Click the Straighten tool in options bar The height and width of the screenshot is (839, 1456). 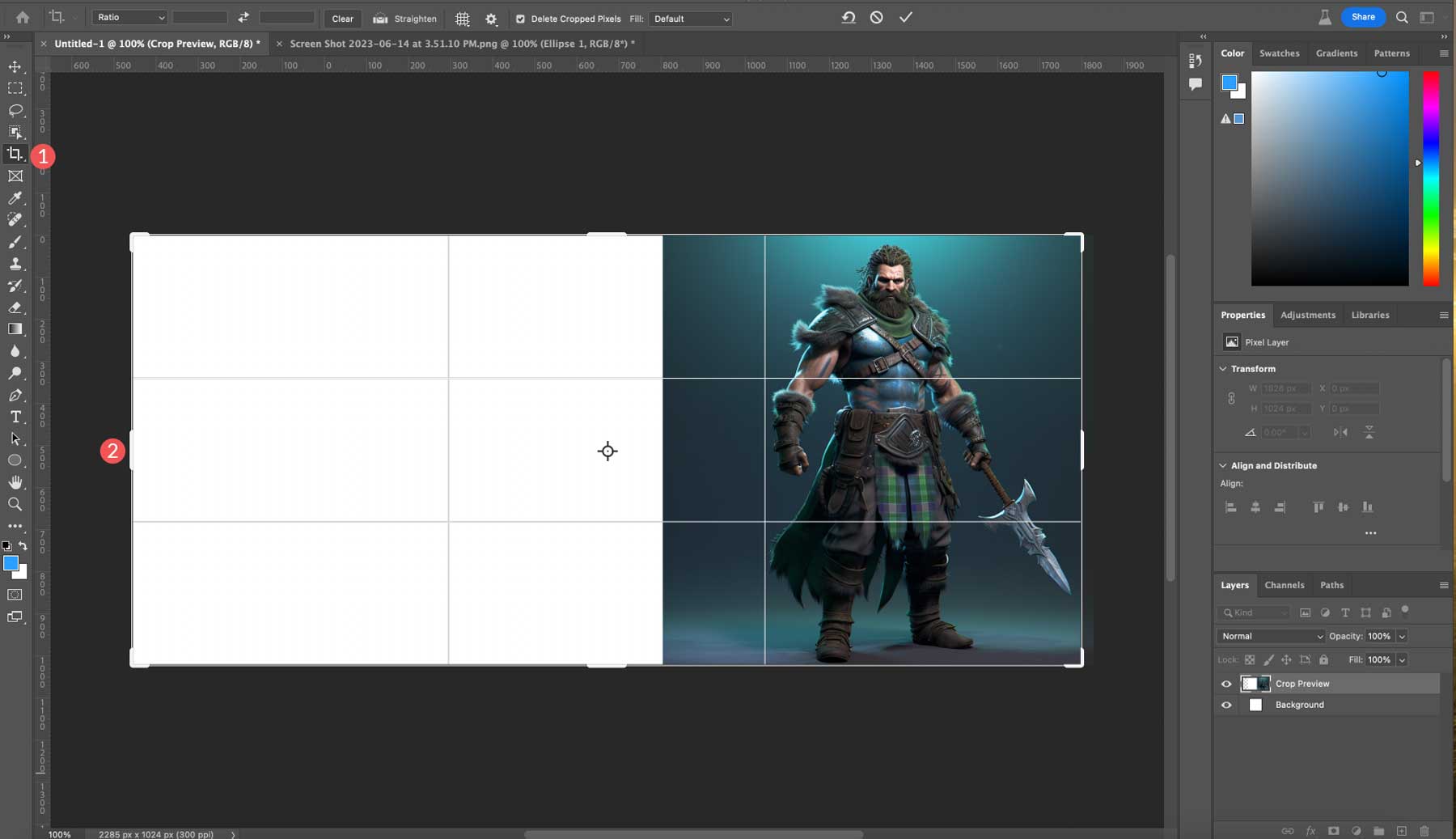tap(403, 18)
